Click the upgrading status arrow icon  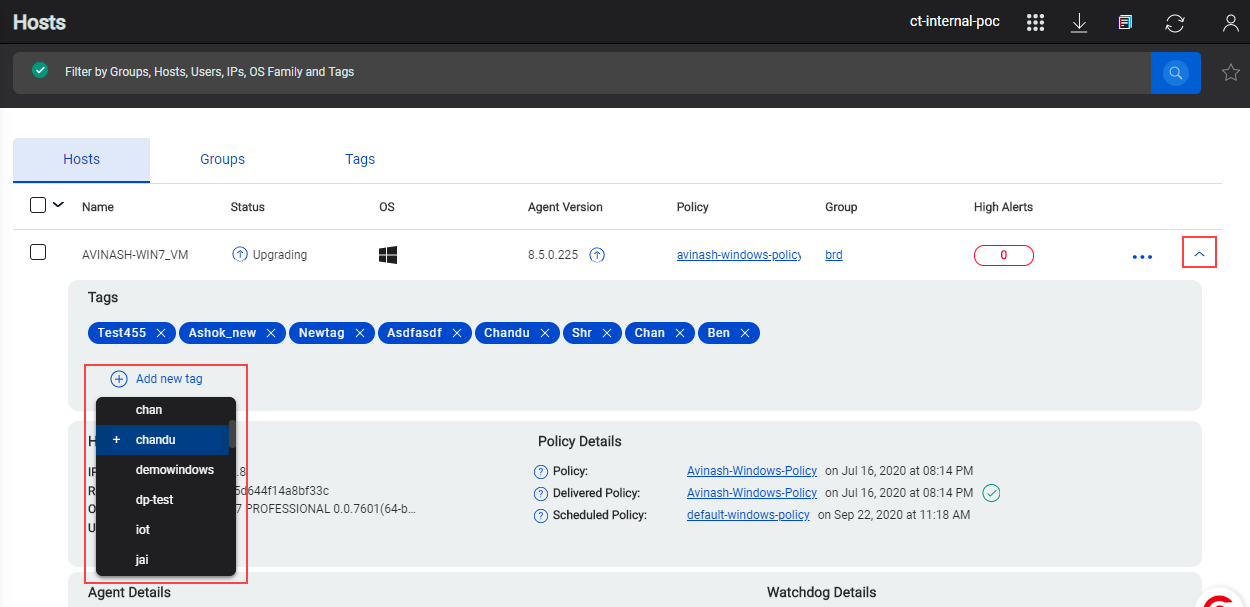pyautogui.click(x=239, y=255)
